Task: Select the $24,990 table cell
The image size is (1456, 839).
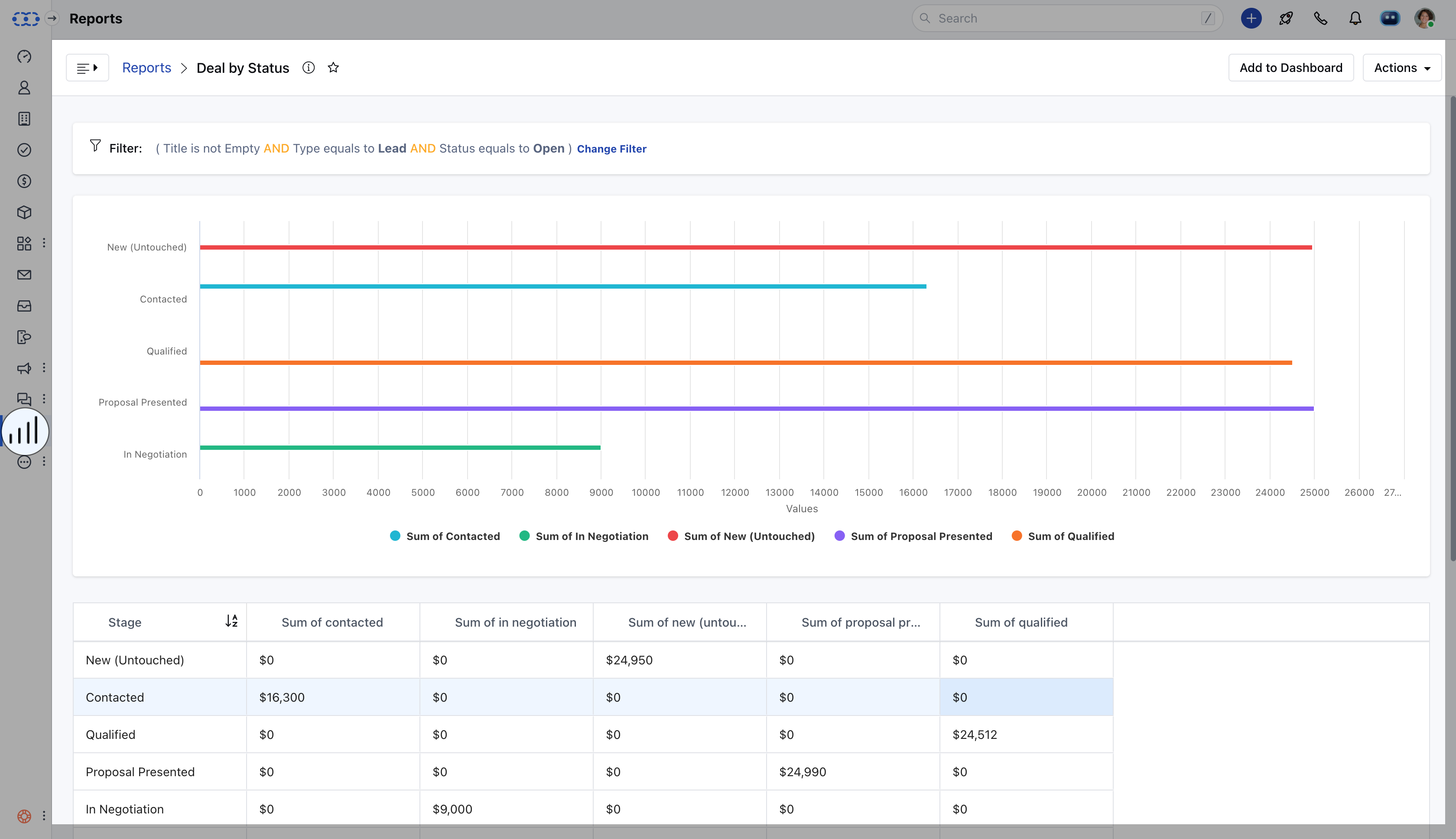Action: pos(853,772)
